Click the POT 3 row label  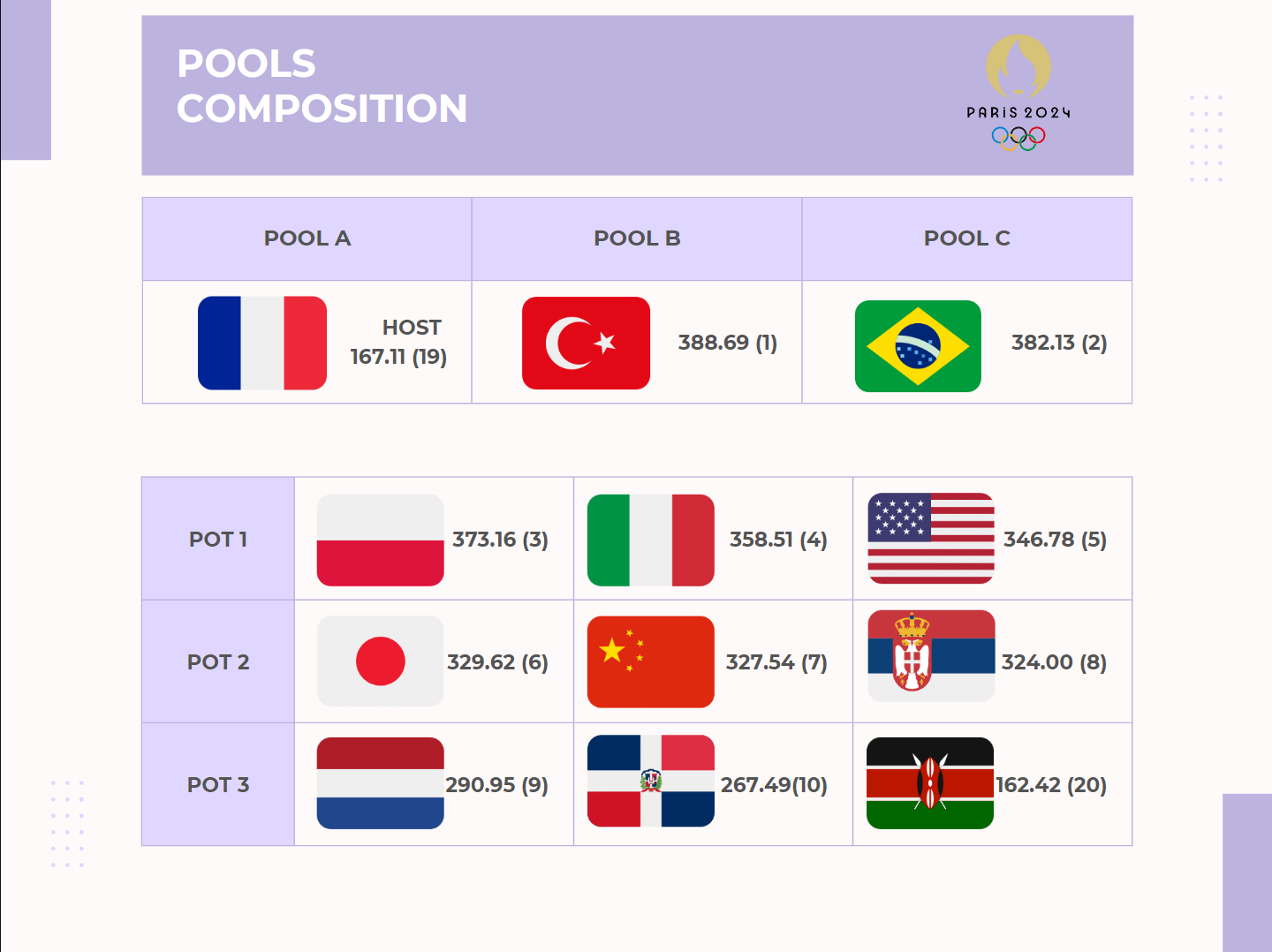pyautogui.click(x=218, y=784)
